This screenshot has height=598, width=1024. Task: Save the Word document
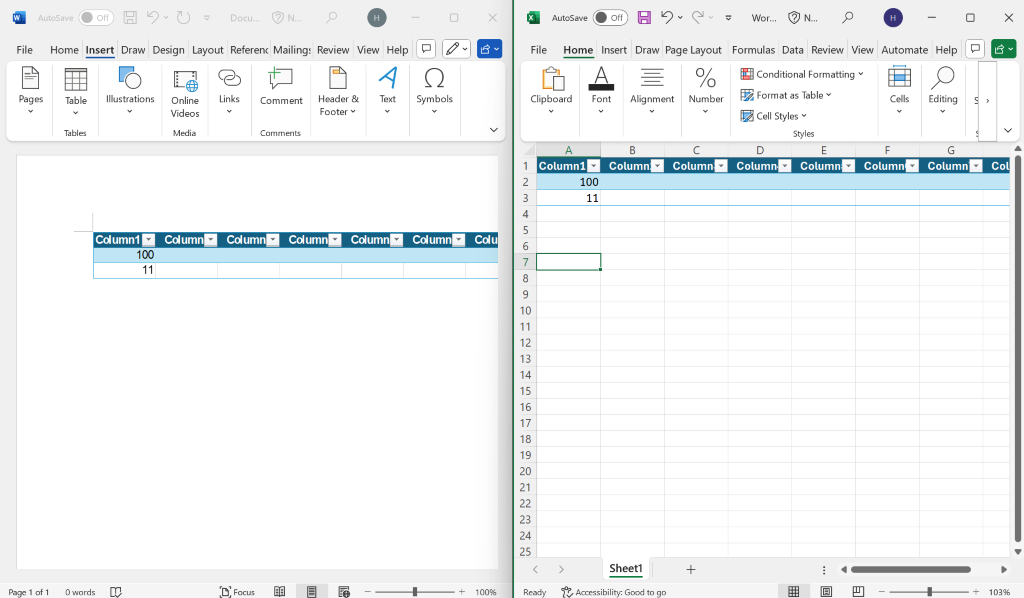131,18
